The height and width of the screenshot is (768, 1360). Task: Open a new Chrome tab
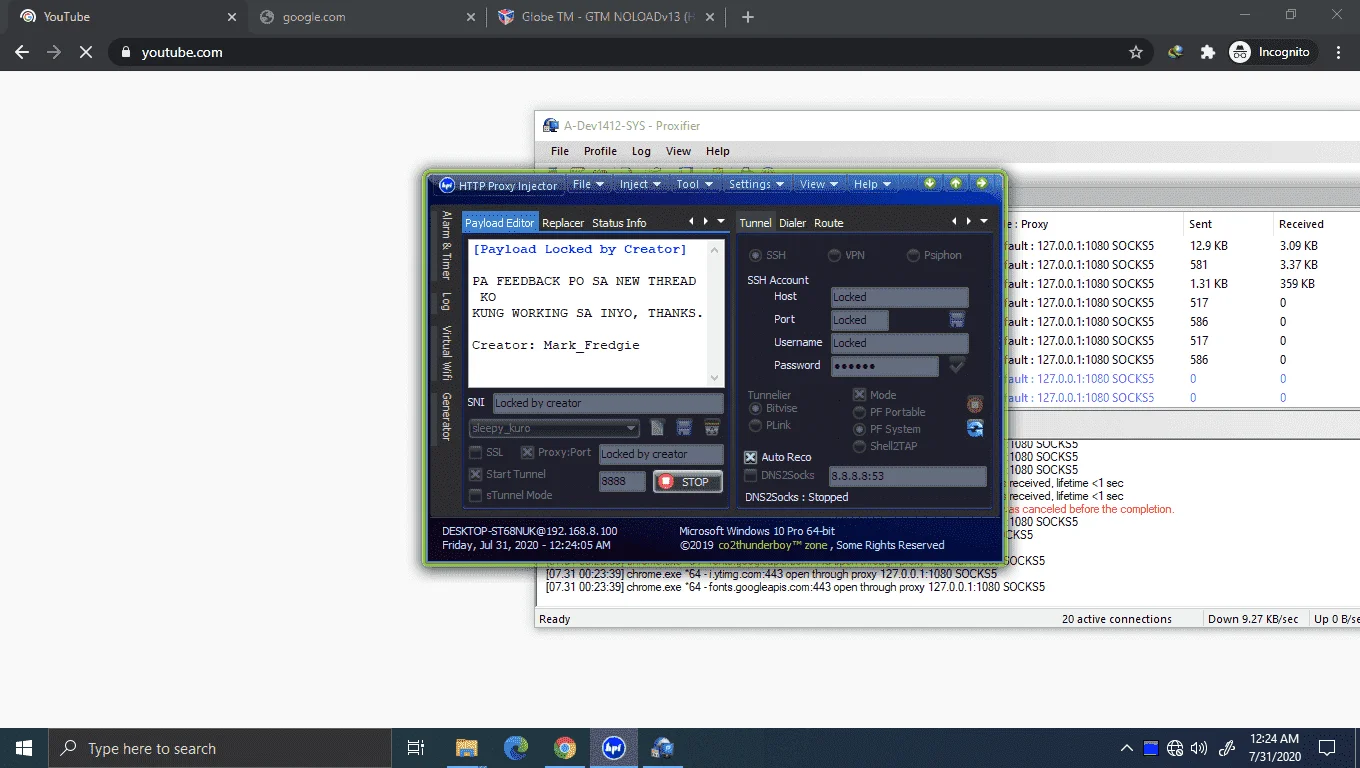tap(748, 17)
